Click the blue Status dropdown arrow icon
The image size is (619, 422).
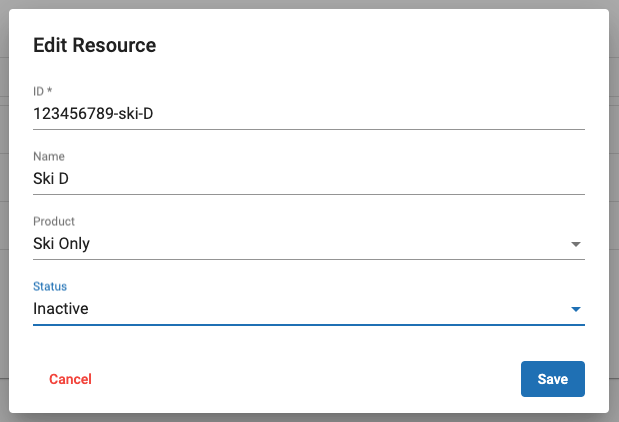click(575, 309)
